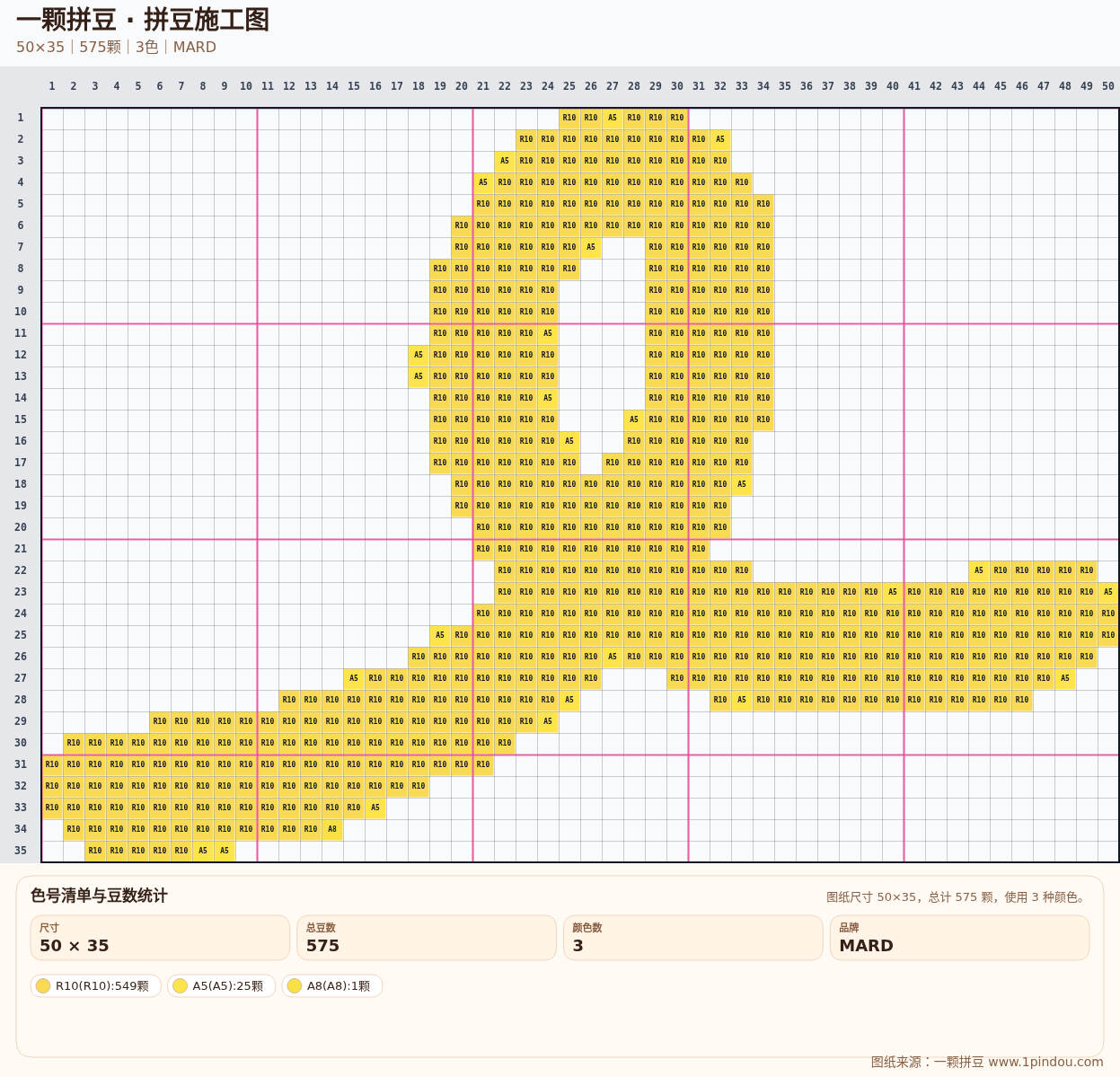The image size is (1120, 1077).
Task: Click the title '一颗拼豆 · 拼豆施工图'
Action: point(143,20)
